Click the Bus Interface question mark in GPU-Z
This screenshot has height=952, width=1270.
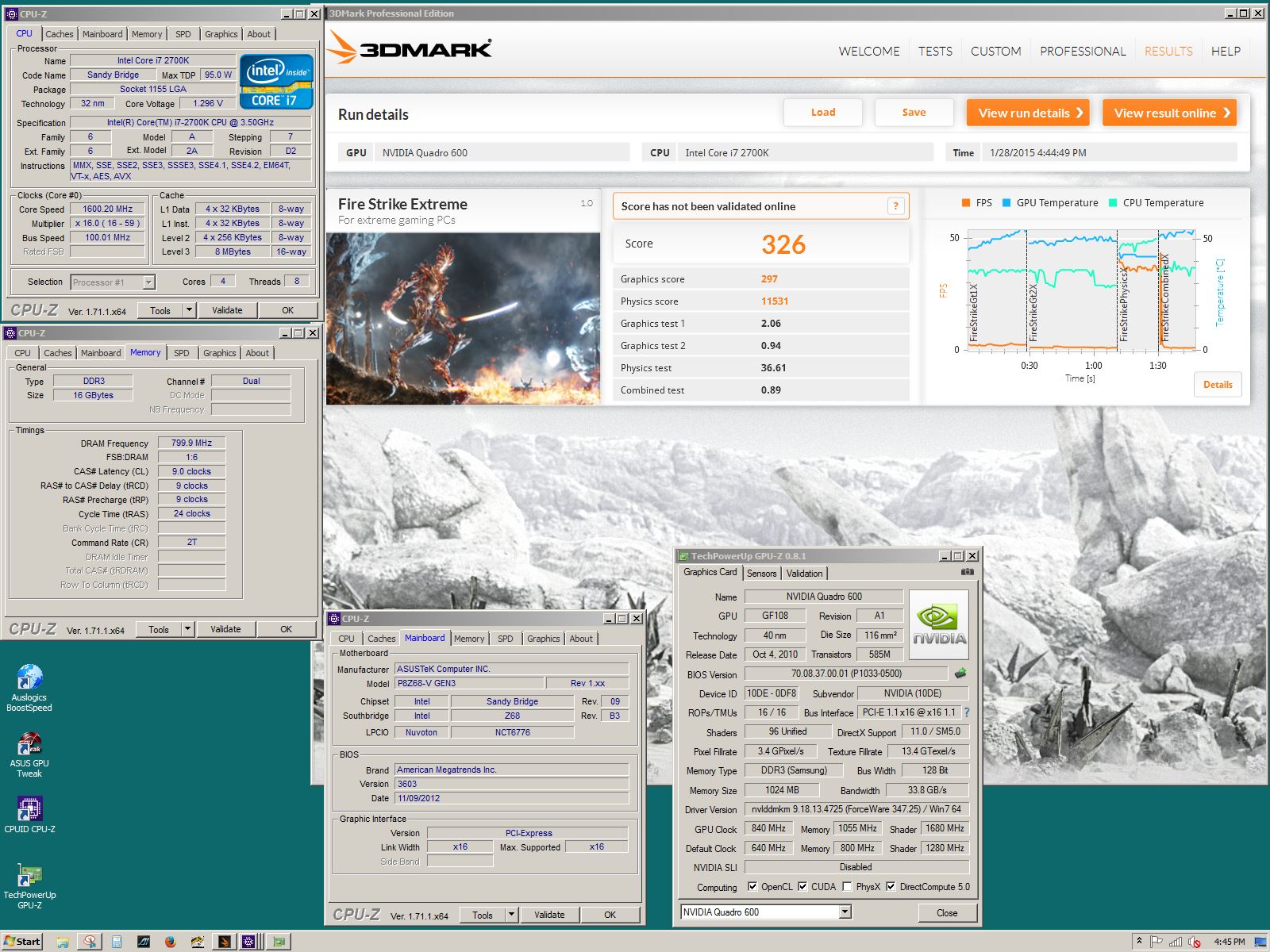click(x=967, y=712)
